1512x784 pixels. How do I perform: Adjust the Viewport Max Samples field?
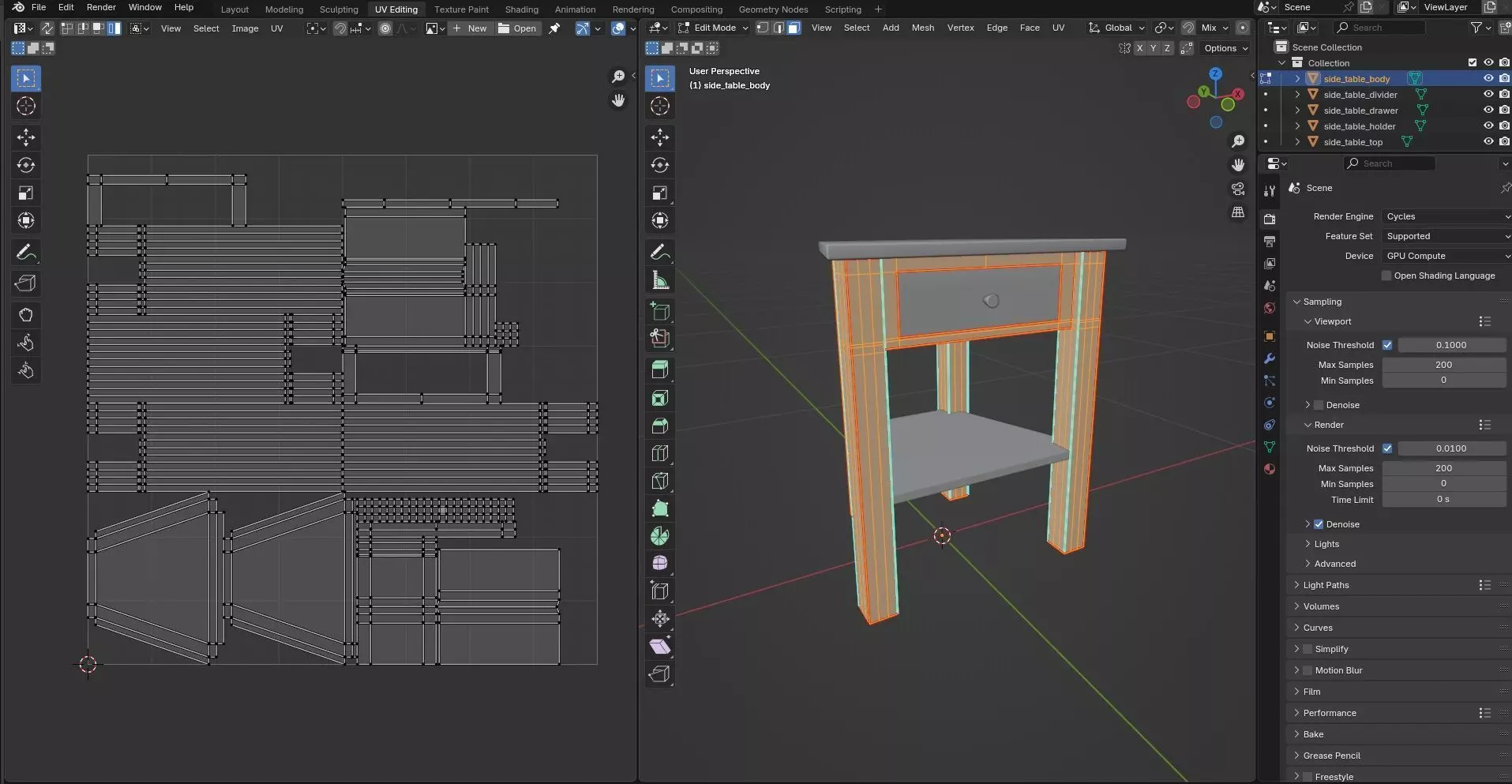(x=1443, y=365)
